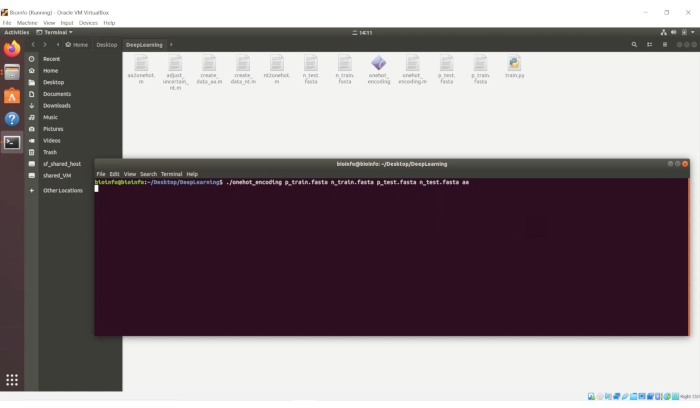The height and width of the screenshot is (408, 700).
Task: Select the p_train.fasta file
Action: pos(480,70)
